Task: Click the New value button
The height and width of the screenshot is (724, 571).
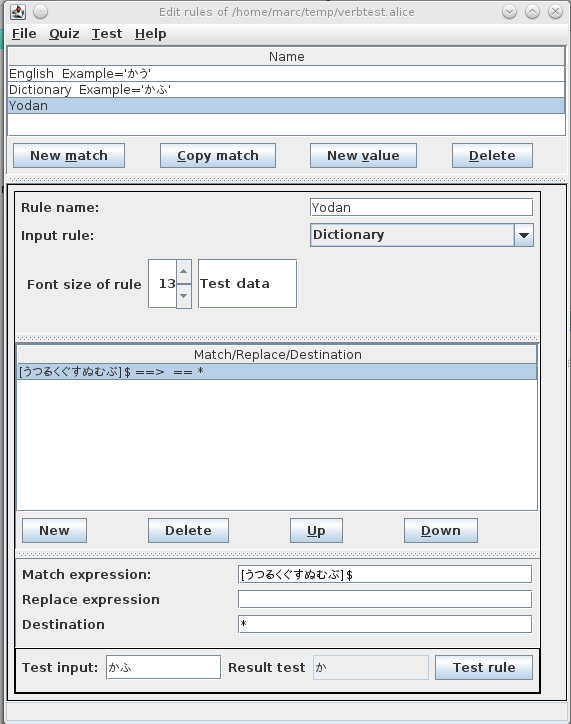Action: [x=363, y=156]
